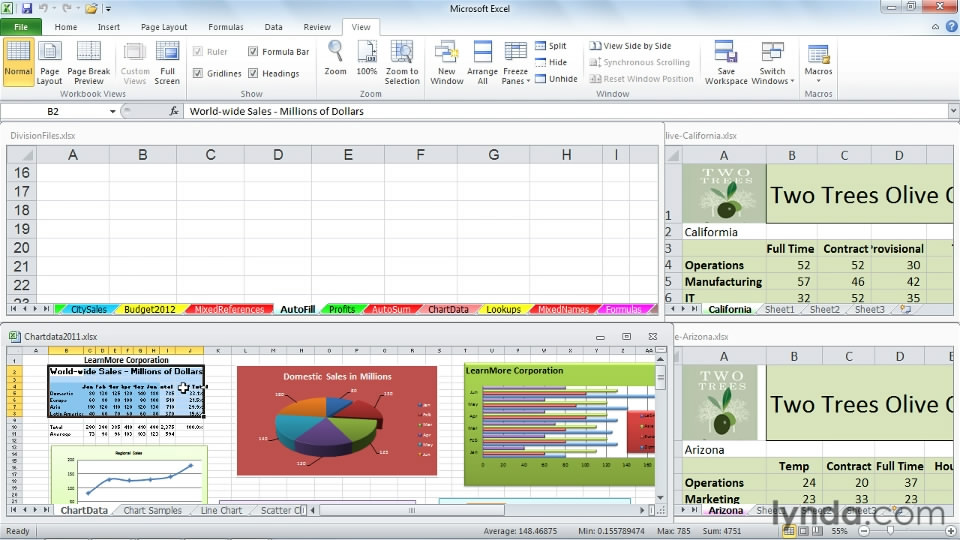Open Custom Views dialog
Image resolution: width=960 pixels, height=540 pixels.
click(135, 62)
